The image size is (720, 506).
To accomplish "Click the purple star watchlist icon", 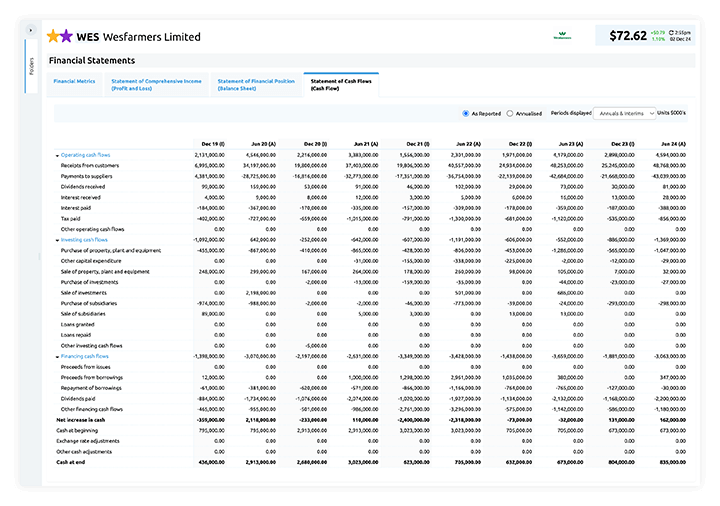I will coord(67,36).
